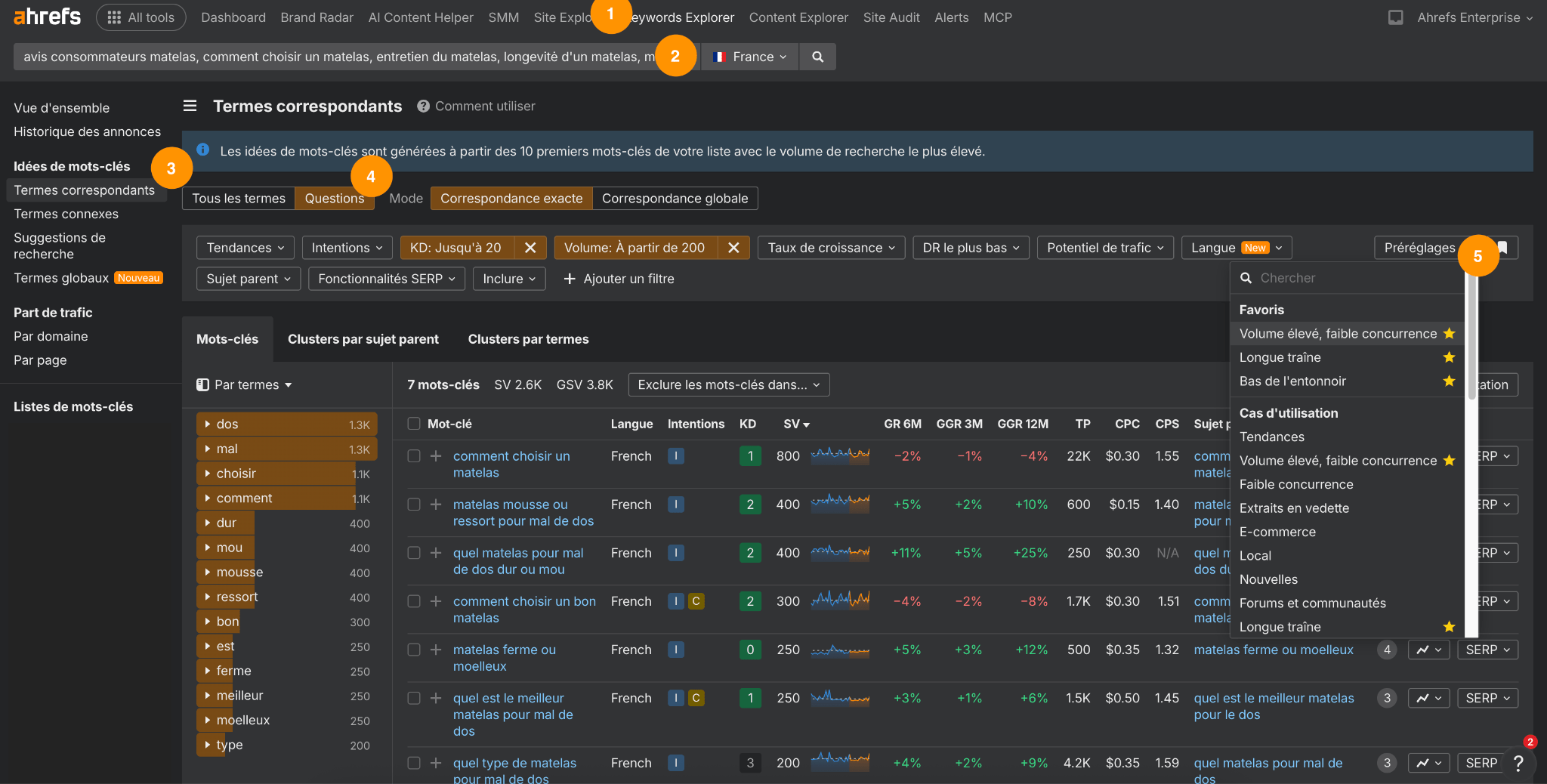Check the comment choisir un matelas row
Screen dimensions: 1547x784
413,456
